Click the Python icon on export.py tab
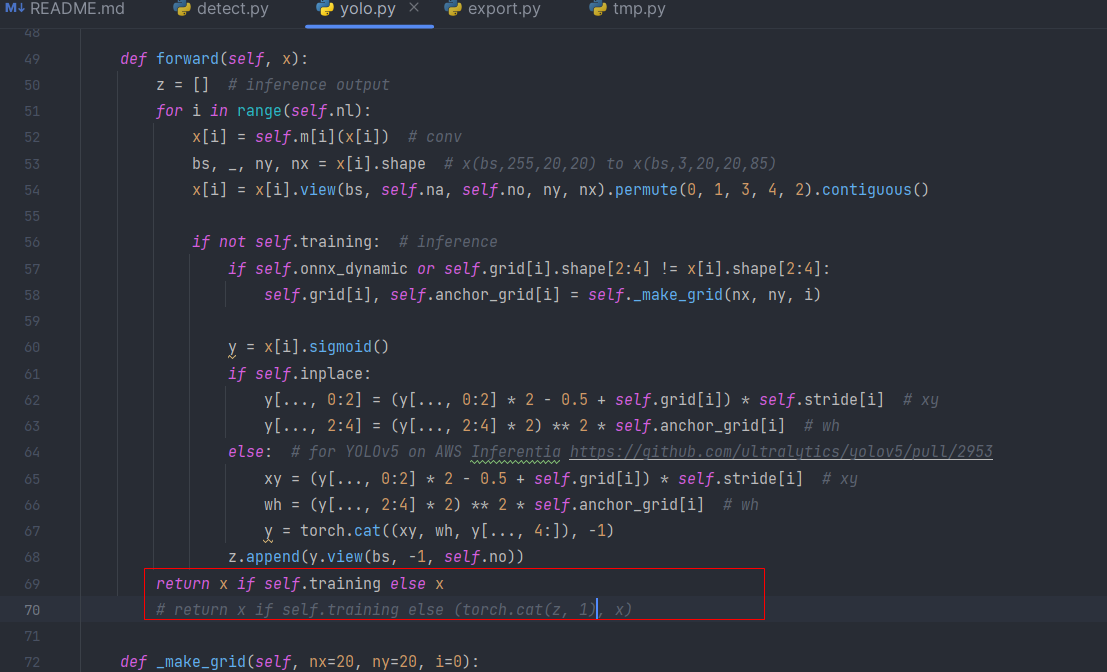The image size is (1107, 672). click(x=453, y=8)
